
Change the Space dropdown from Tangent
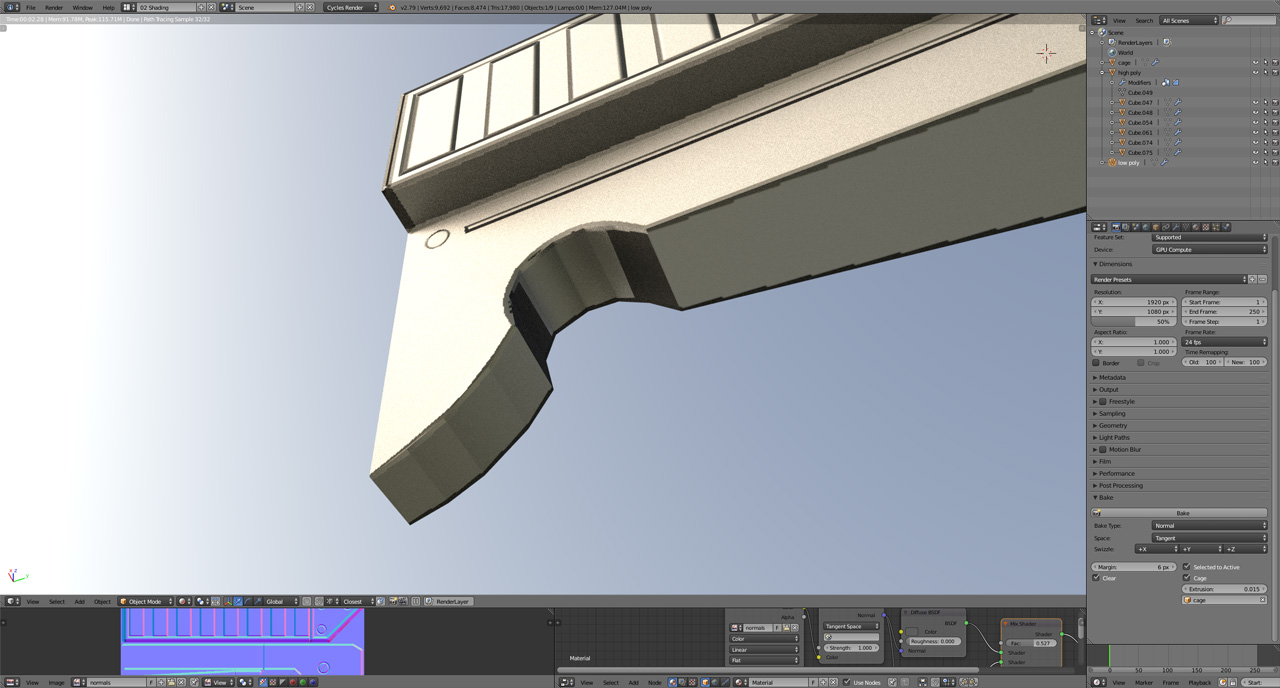coord(1209,538)
